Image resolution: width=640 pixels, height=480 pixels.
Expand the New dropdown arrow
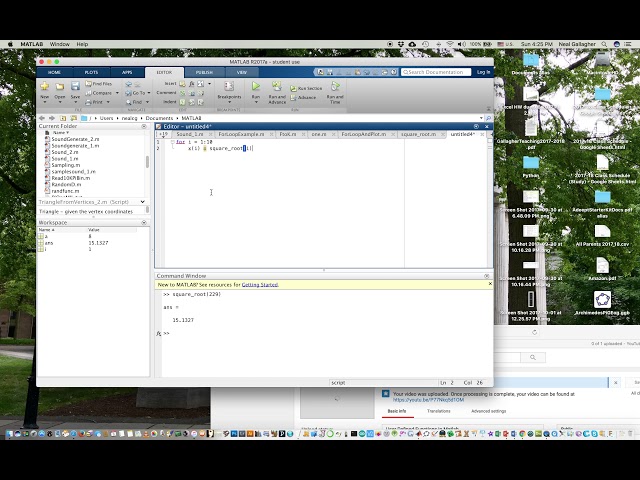(44, 102)
